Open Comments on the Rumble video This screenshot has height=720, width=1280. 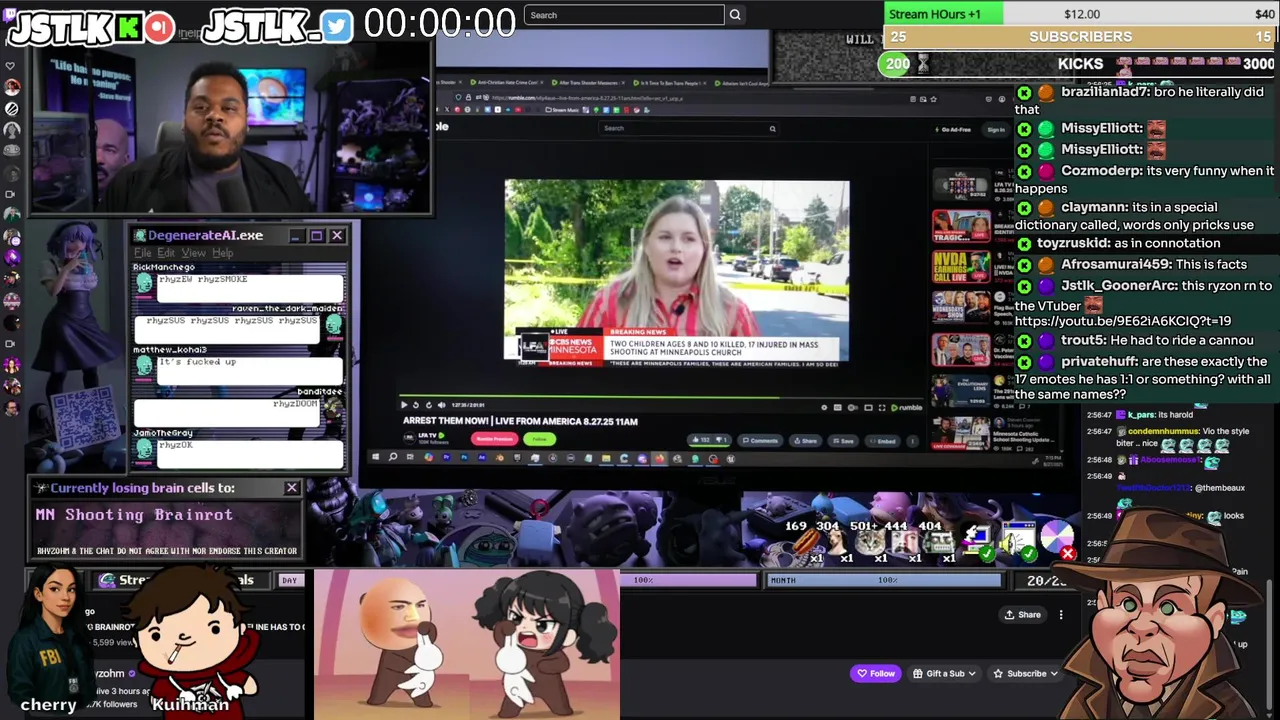760,440
